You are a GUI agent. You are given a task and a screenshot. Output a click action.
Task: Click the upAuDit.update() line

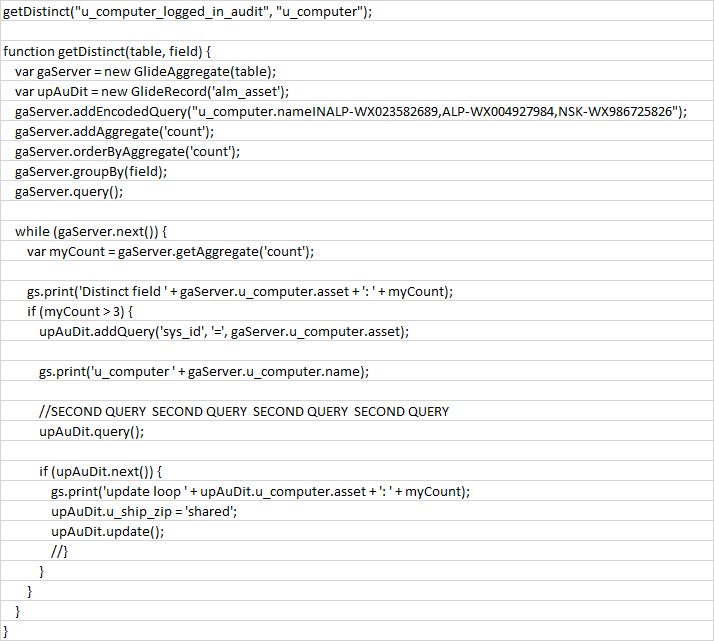tap(107, 532)
